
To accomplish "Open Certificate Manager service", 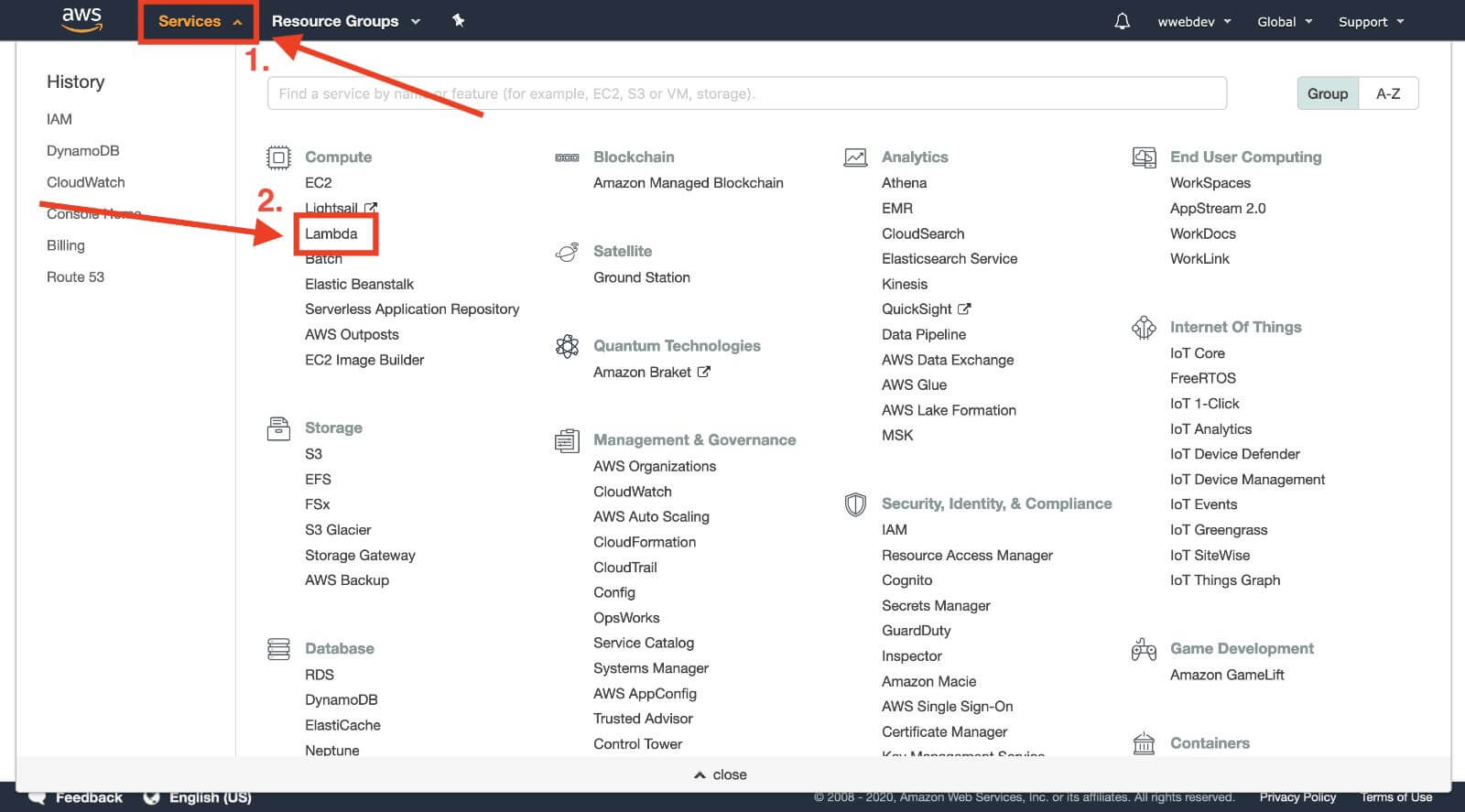I will 945,732.
